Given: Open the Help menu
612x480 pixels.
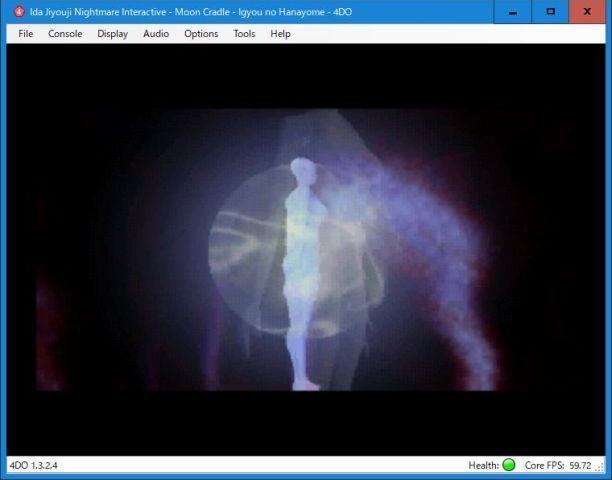Looking at the screenshot, I should 280,34.
